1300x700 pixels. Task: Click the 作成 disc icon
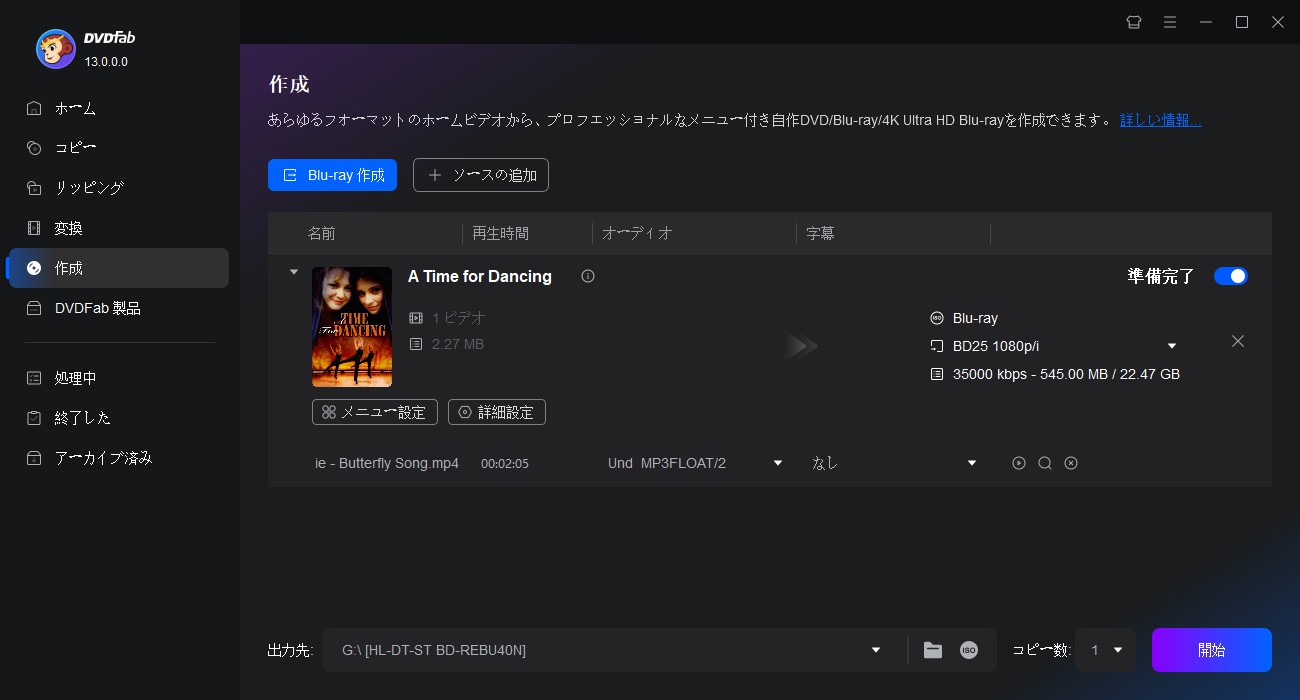coord(34,268)
